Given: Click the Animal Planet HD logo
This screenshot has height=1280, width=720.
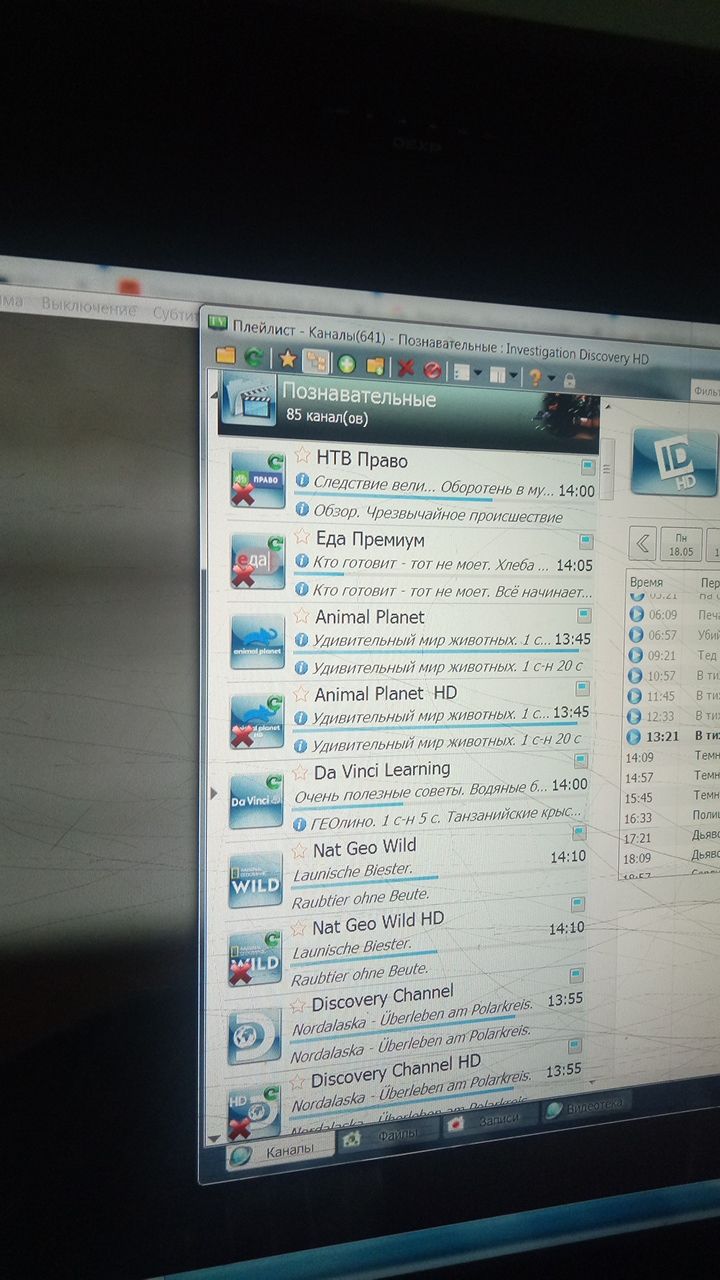Looking at the screenshot, I should 257,719.
